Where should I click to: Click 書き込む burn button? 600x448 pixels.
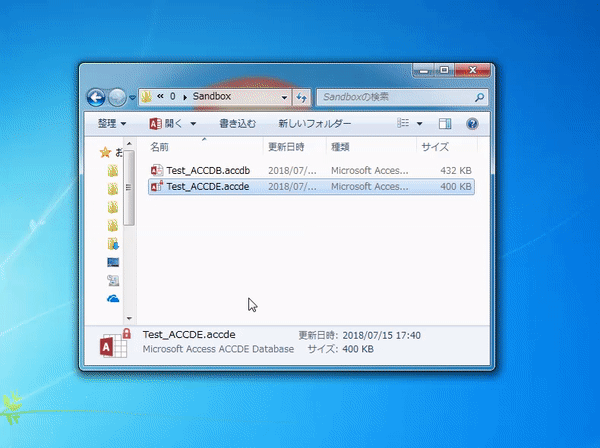coord(237,124)
